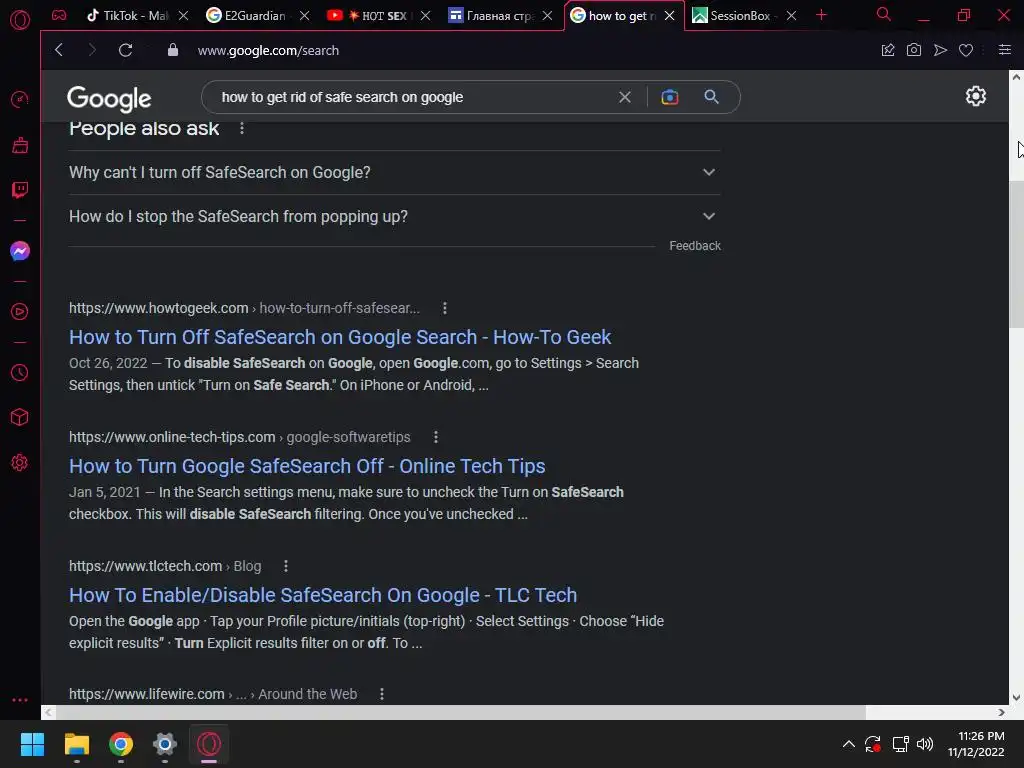Close the TikTok tab
This screenshot has height=768, width=1024.
184,15
